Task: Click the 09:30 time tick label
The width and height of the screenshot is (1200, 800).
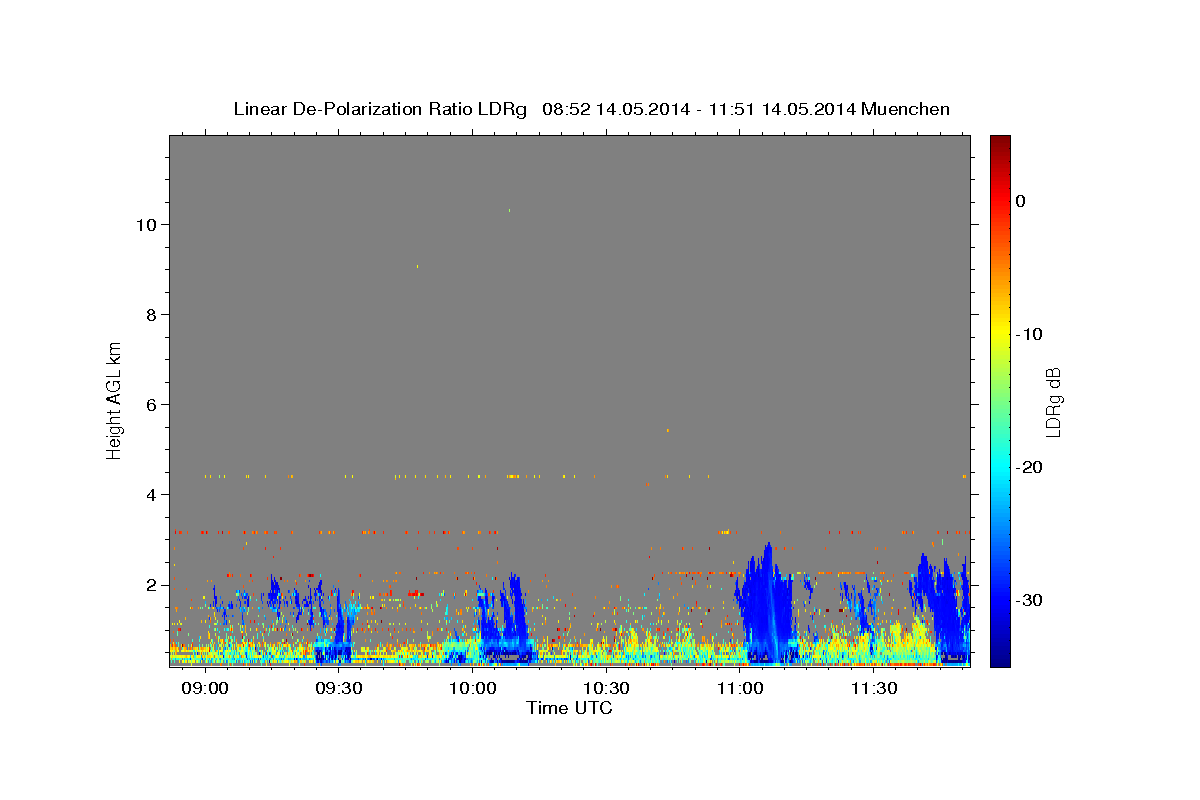Action: pyautogui.click(x=339, y=689)
